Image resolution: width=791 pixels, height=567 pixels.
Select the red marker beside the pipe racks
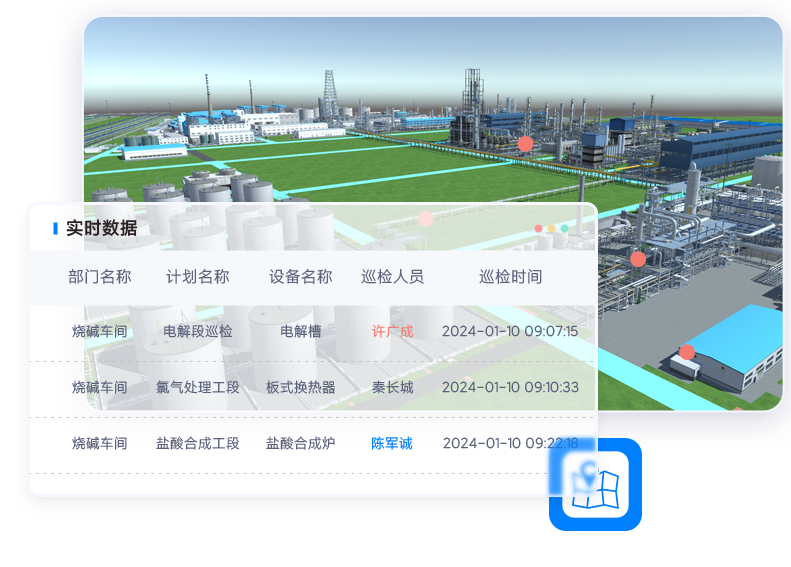click(638, 259)
